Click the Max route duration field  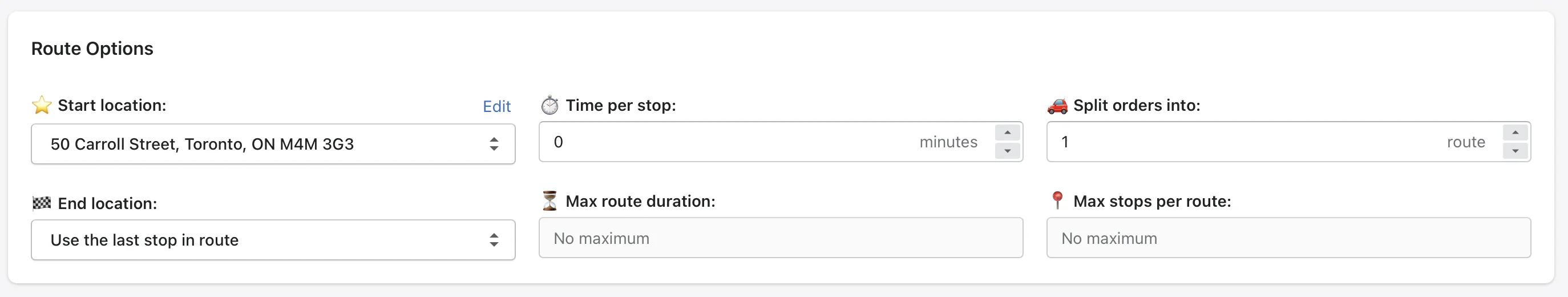pos(781,238)
